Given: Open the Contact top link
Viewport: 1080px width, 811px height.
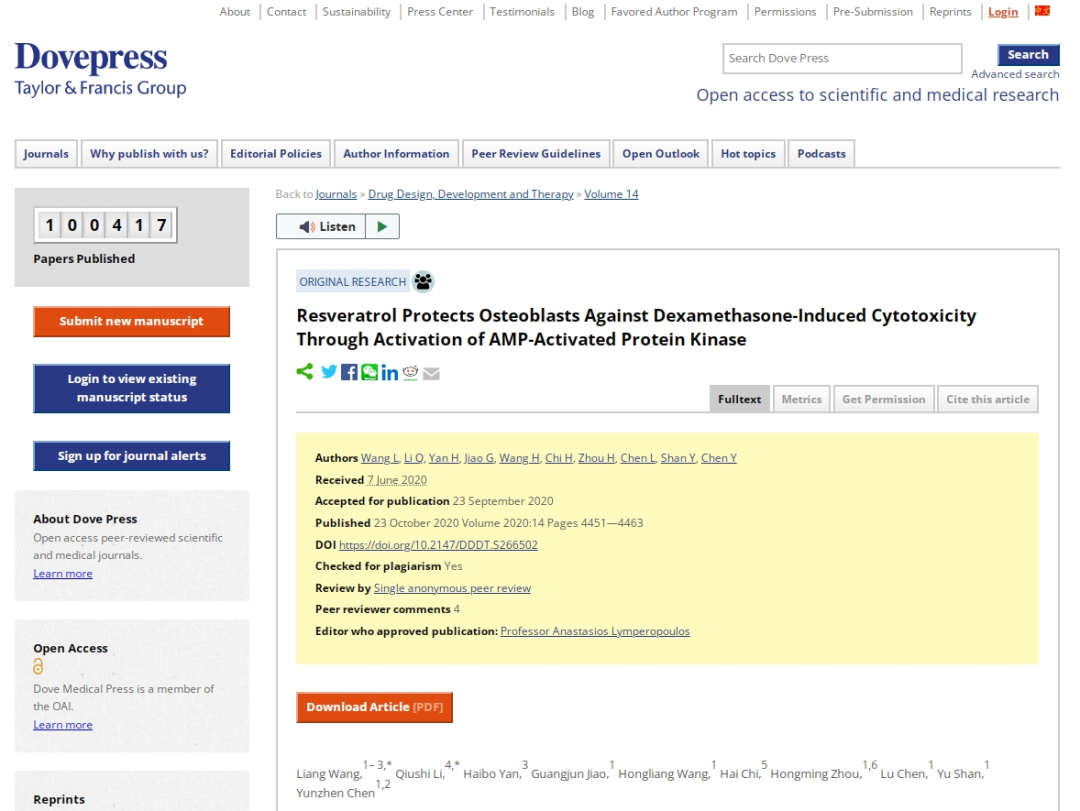Looking at the screenshot, I should click(287, 12).
